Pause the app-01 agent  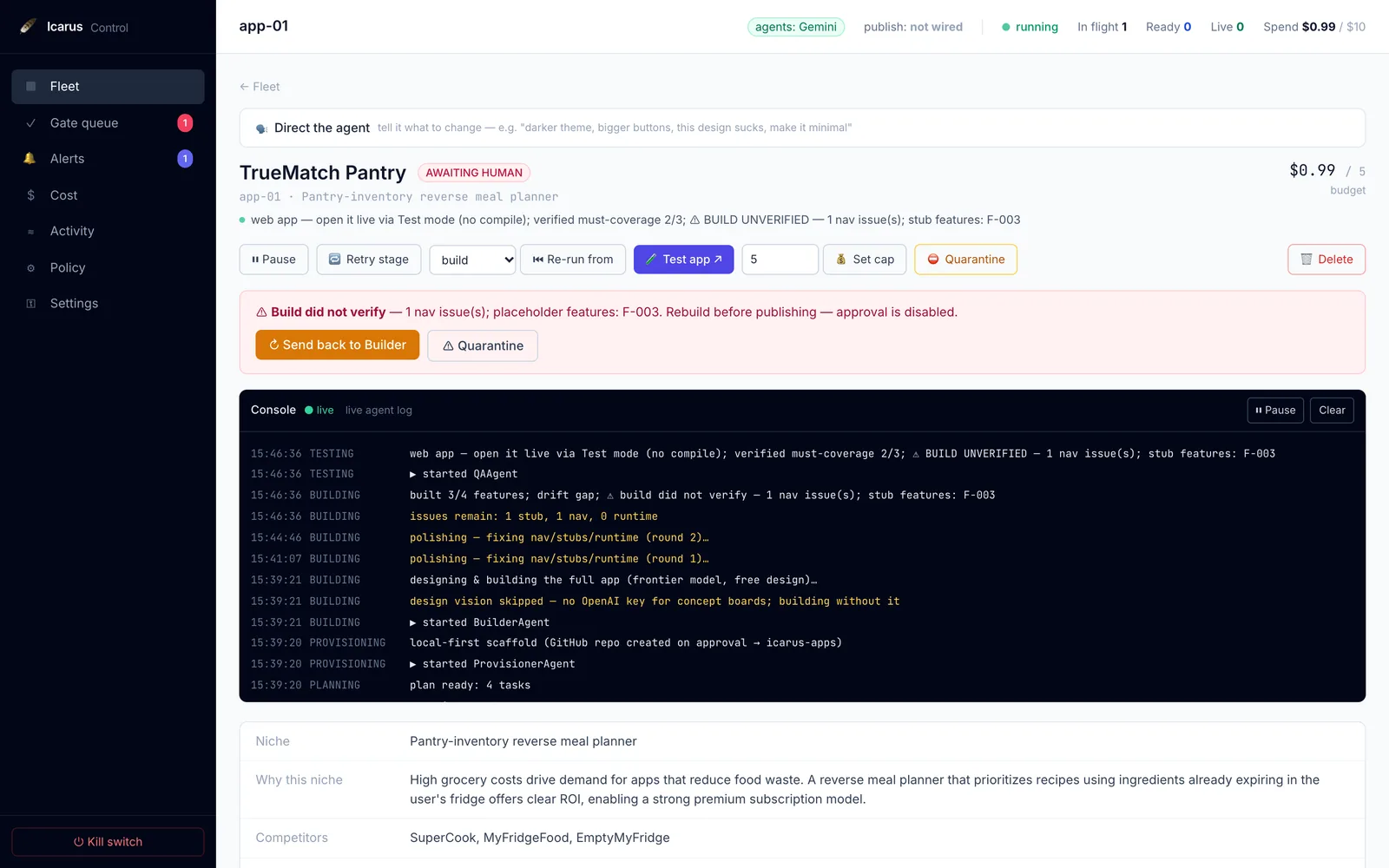click(x=273, y=260)
